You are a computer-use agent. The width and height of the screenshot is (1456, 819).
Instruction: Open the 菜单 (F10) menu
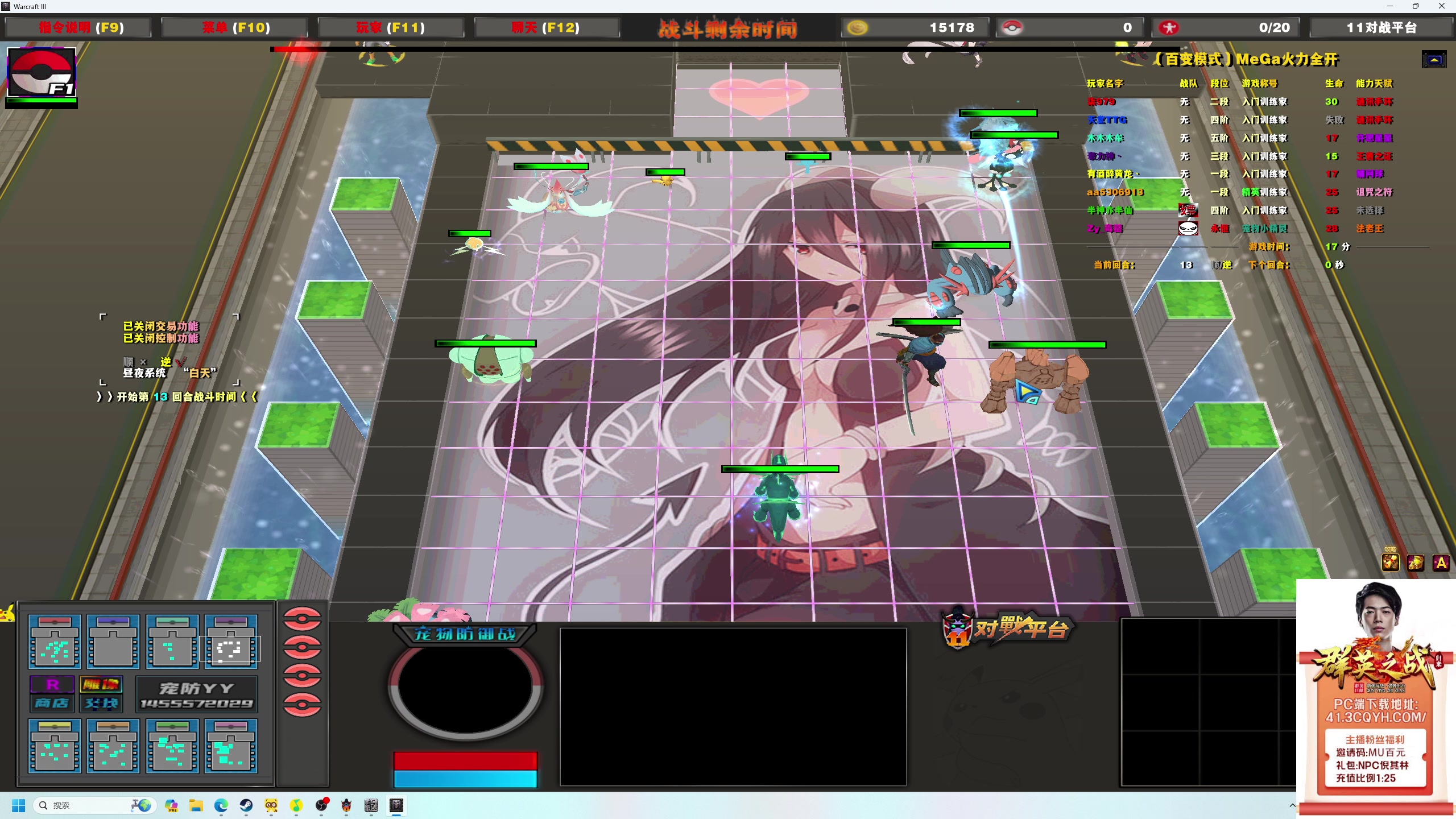point(235,27)
